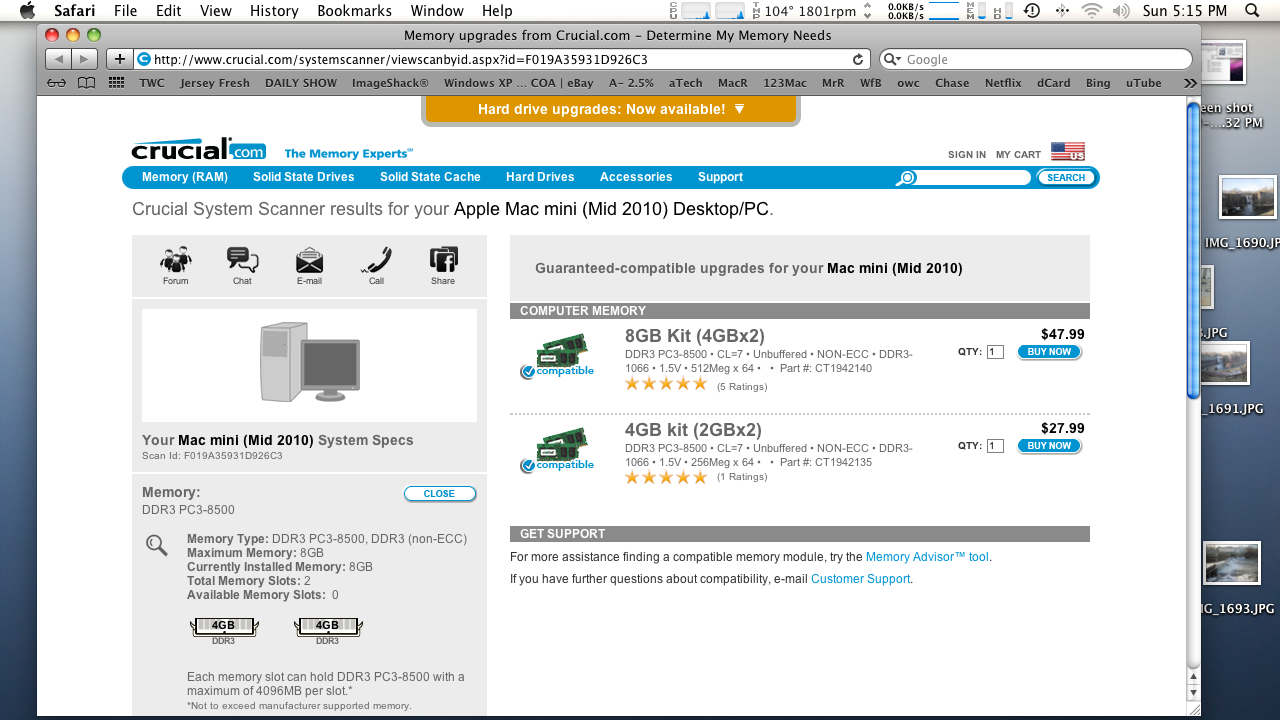Open the File menu
1280x720 pixels.
pos(126,11)
